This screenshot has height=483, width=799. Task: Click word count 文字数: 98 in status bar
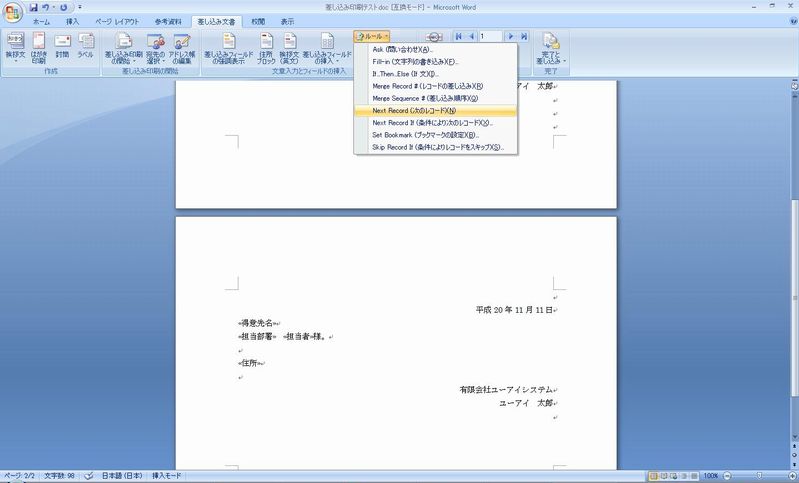pos(59,475)
